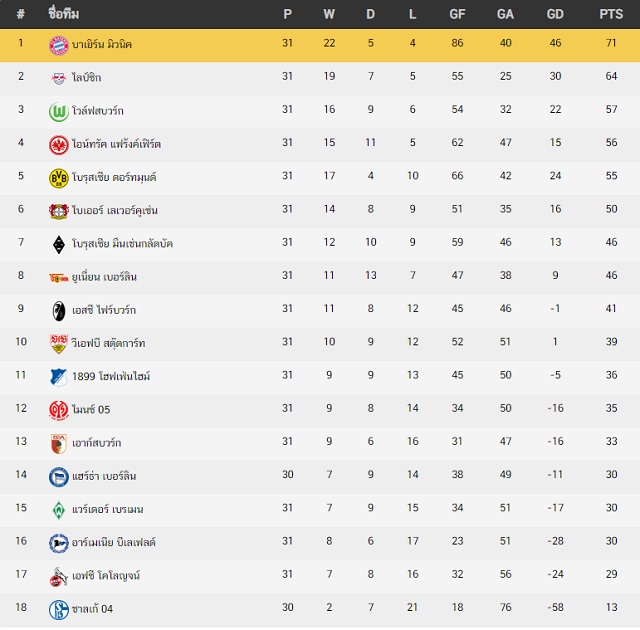640x630 pixels.
Task: Open the ไมนซ์ 05 team name link
Action: click(x=91, y=409)
